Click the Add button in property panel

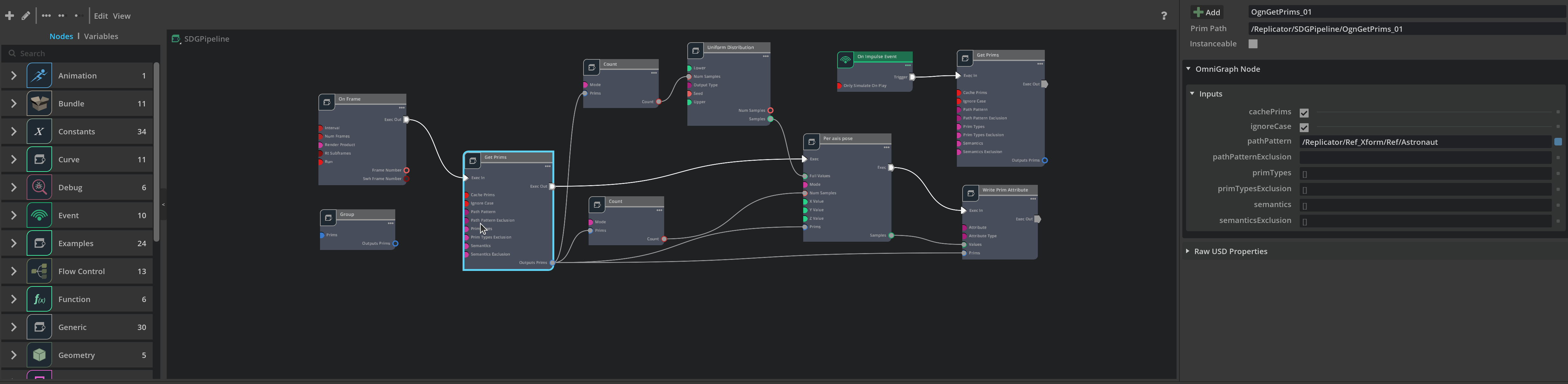click(x=1206, y=12)
